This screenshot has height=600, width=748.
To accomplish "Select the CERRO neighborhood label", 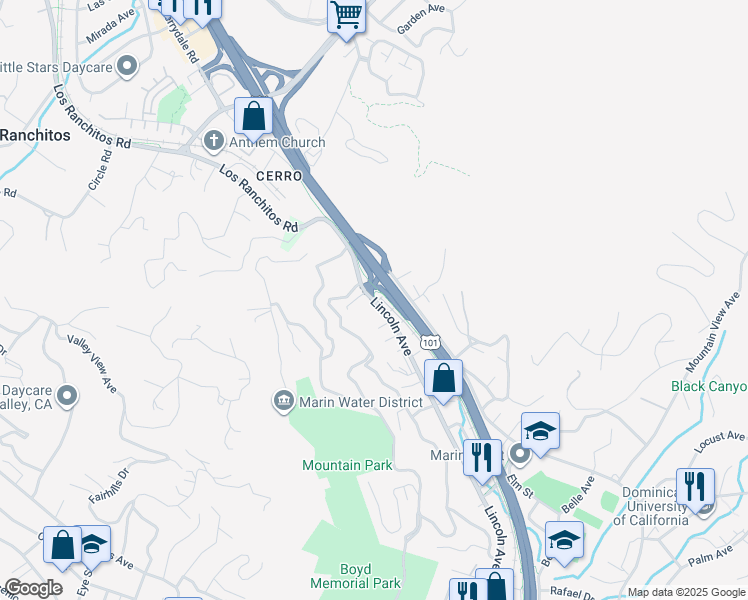I will (x=279, y=176).
